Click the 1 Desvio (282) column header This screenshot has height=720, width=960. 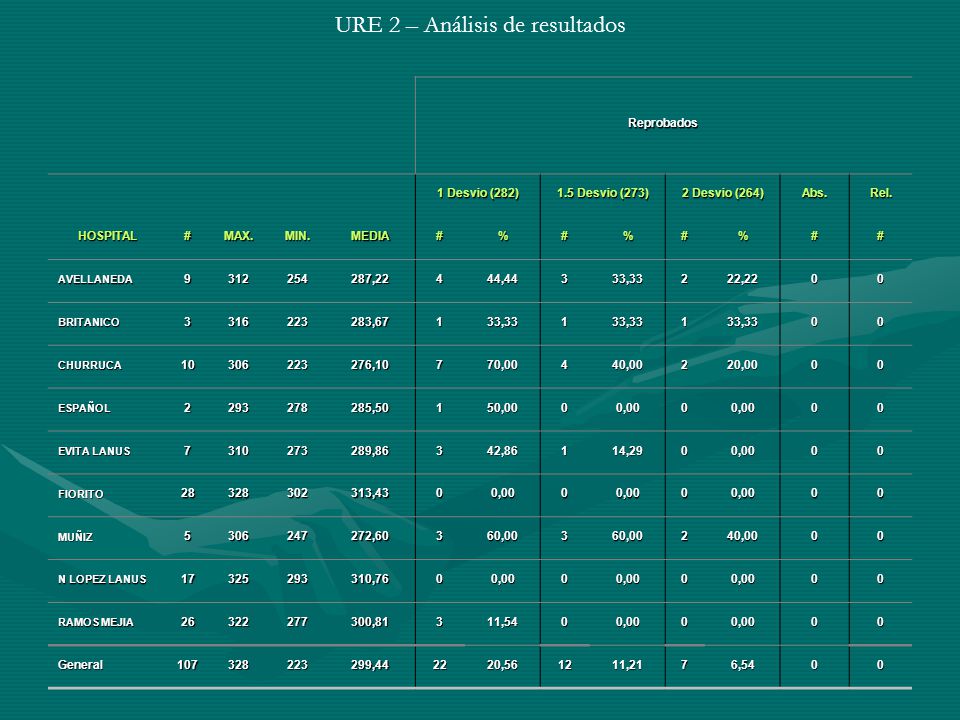[x=478, y=193]
